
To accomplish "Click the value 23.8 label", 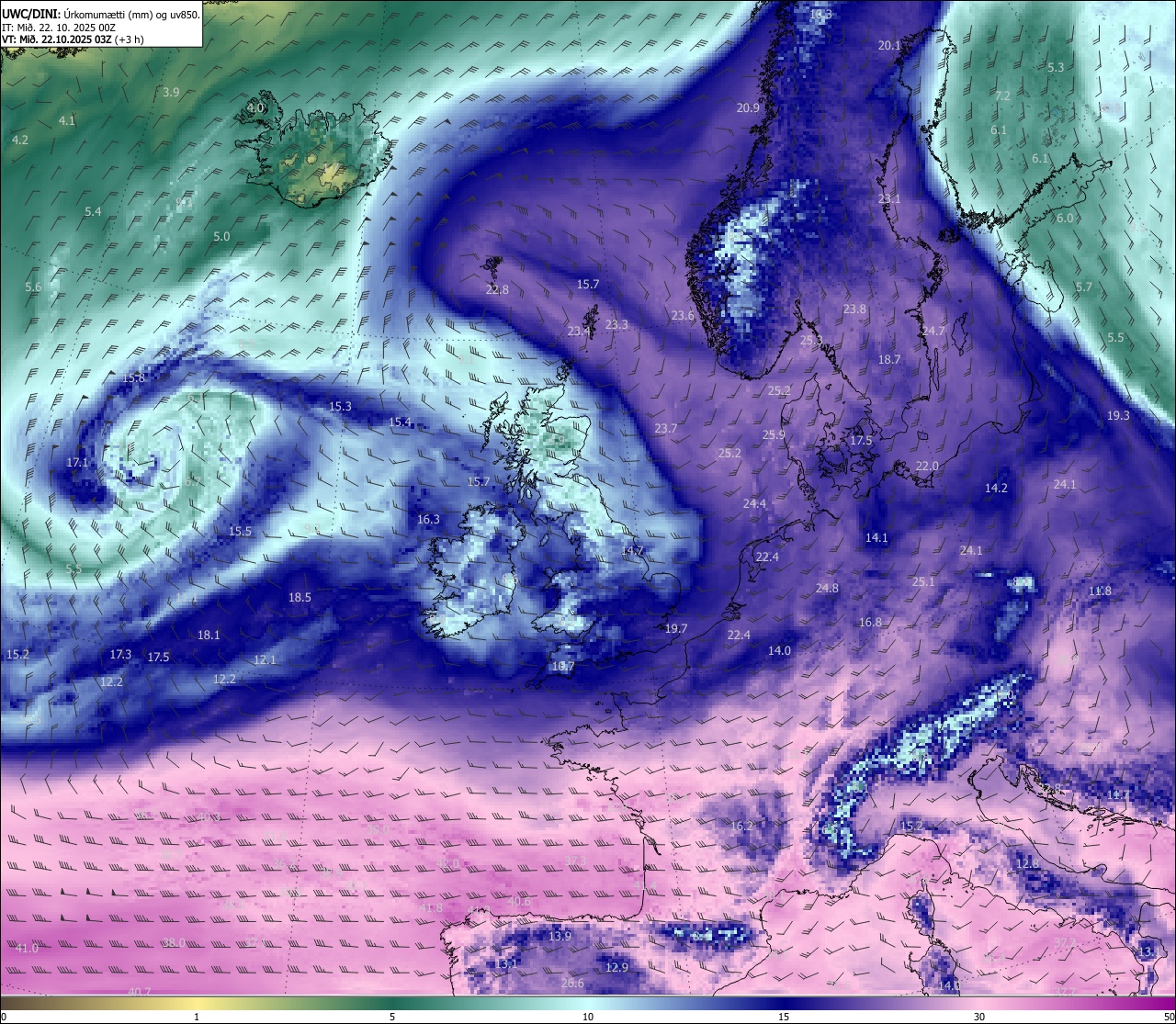I will tap(854, 309).
